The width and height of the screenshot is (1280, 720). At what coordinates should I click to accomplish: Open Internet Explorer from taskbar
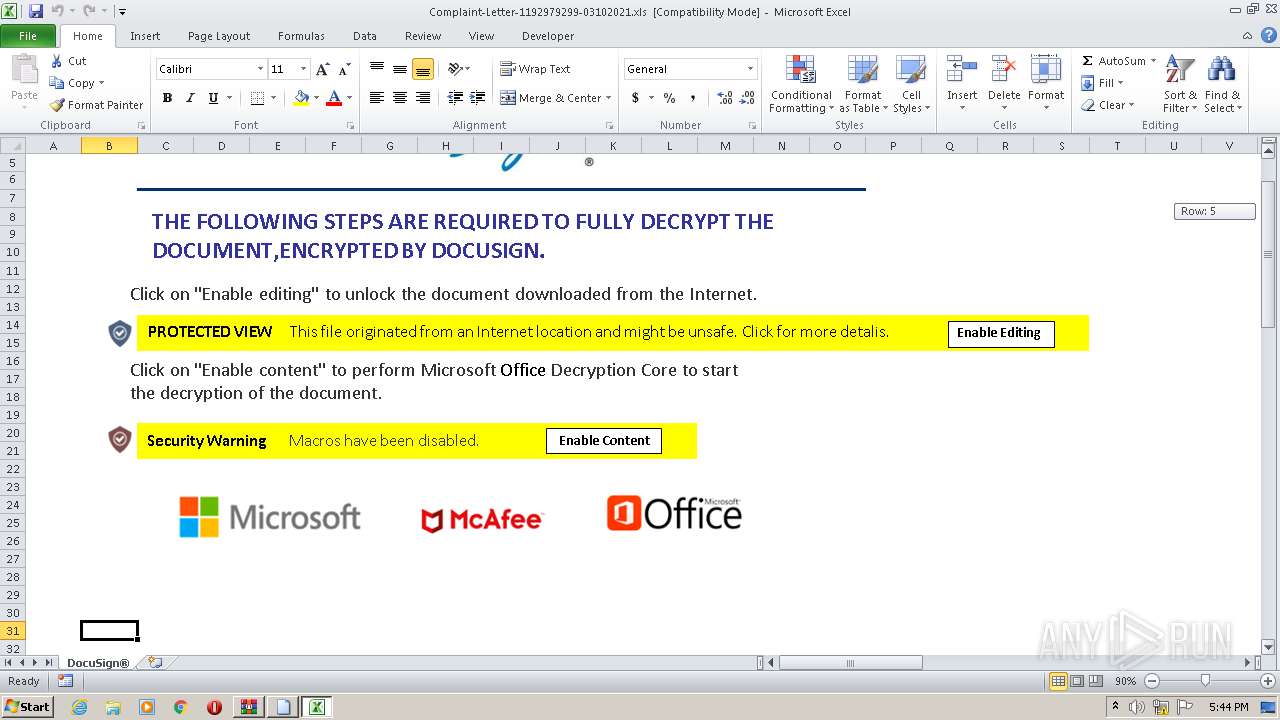[80, 706]
